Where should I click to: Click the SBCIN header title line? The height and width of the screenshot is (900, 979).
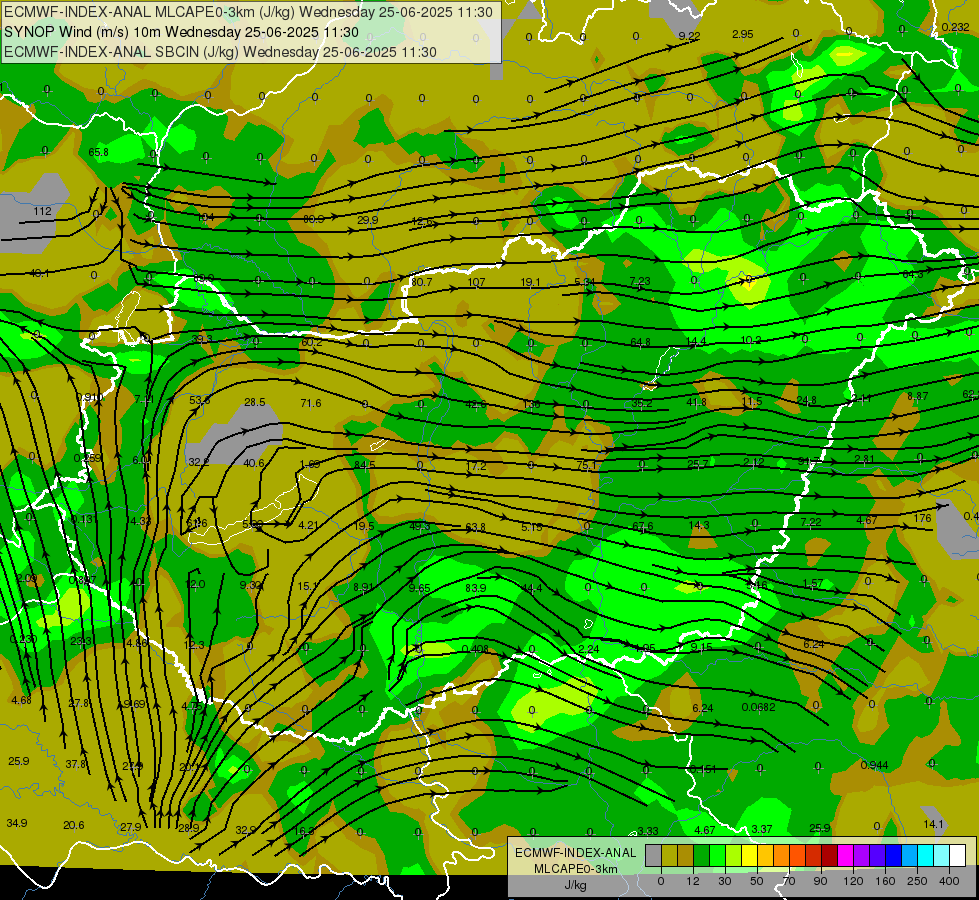pos(220,52)
